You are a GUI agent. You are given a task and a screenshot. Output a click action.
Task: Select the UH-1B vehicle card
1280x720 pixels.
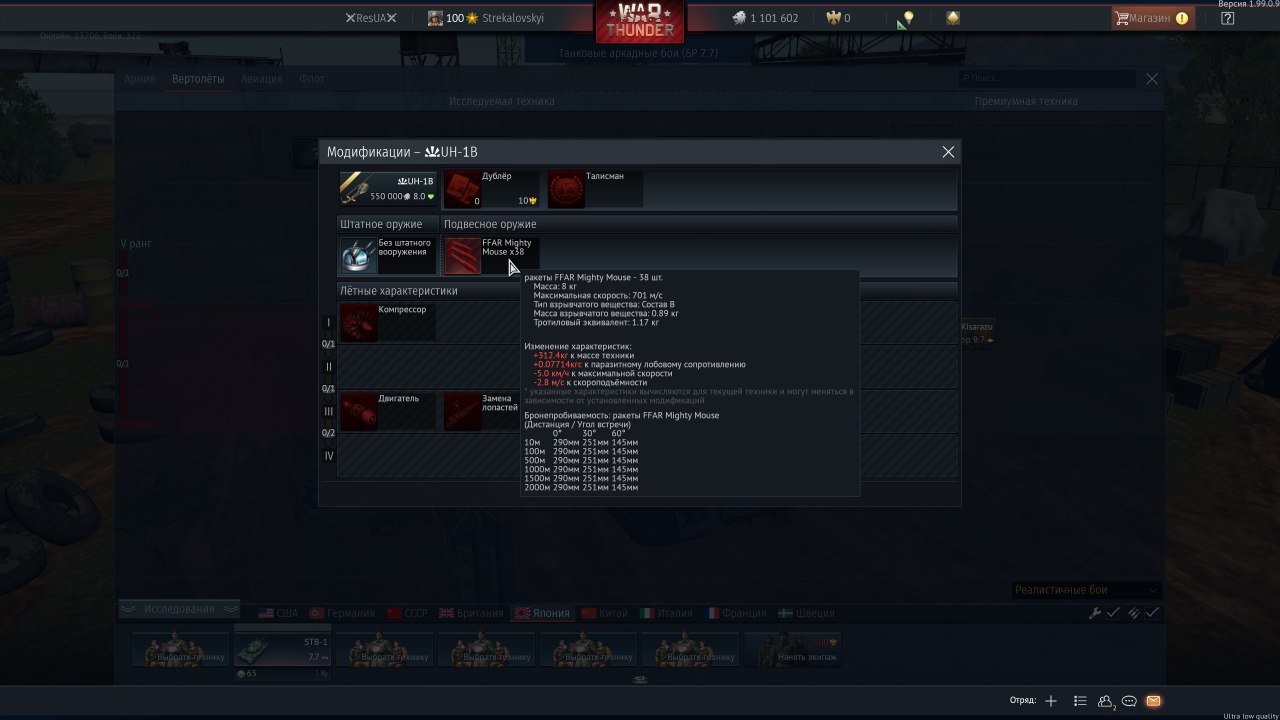click(388, 188)
